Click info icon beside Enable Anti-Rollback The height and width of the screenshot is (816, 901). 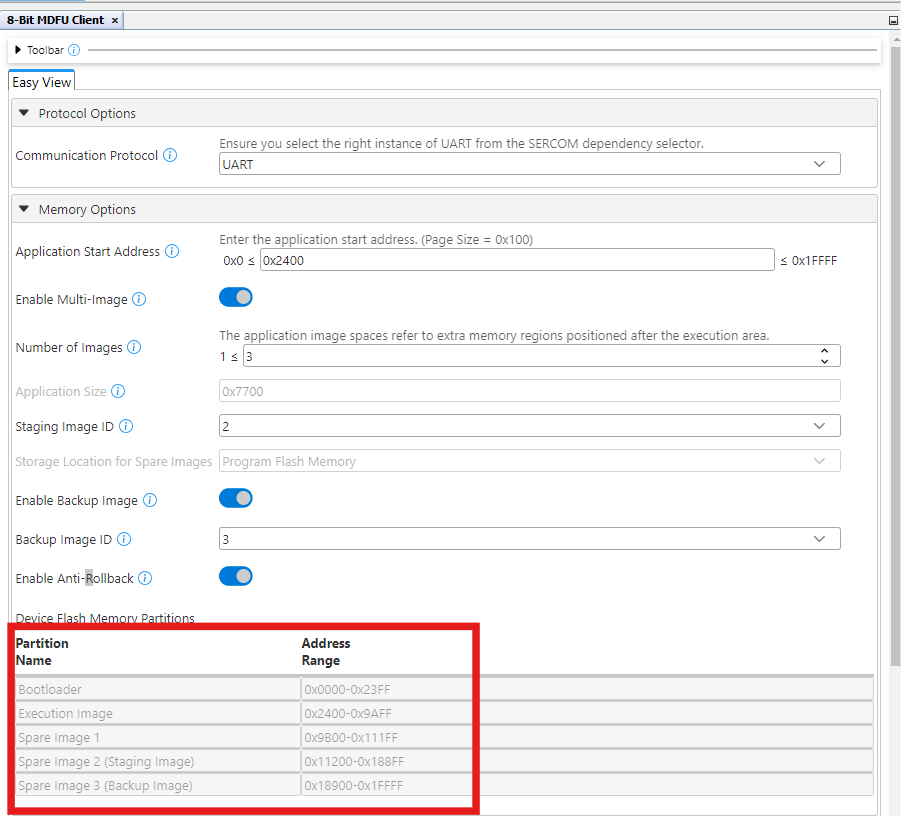pos(145,579)
